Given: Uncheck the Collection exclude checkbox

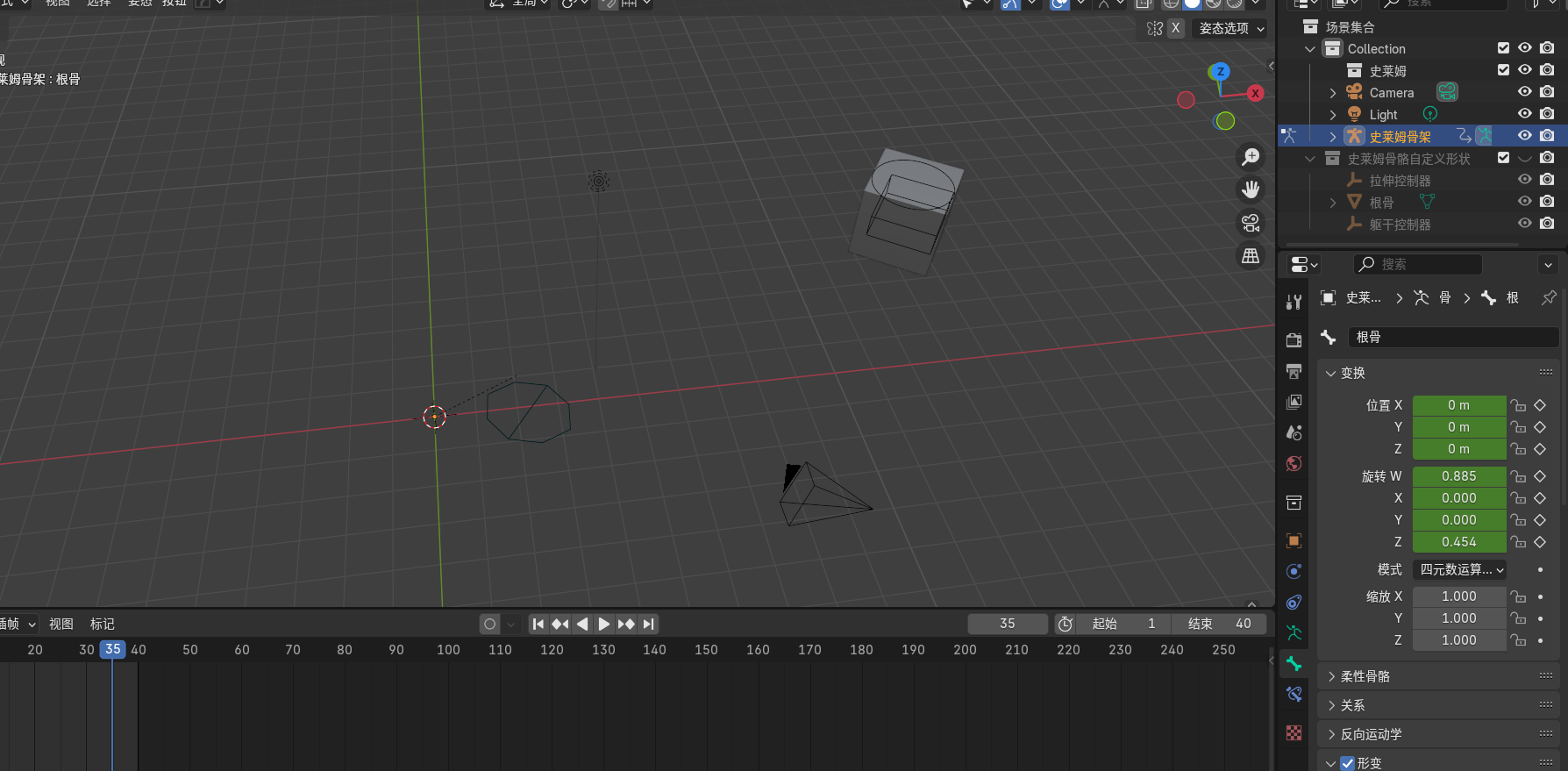Looking at the screenshot, I should [1503, 48].
